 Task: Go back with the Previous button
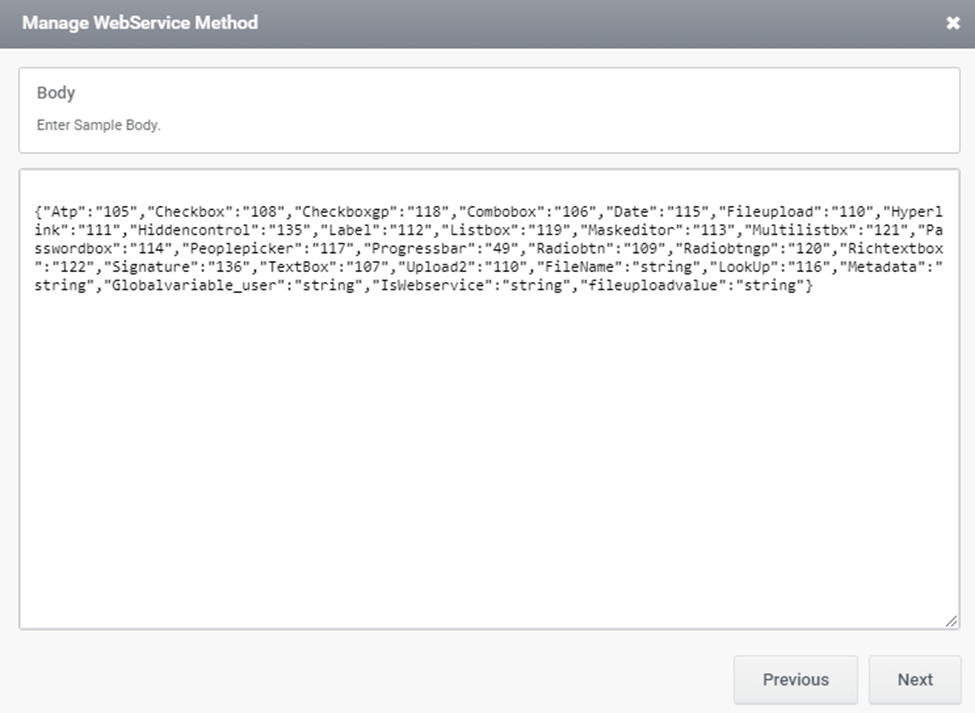tap(795, 679)
